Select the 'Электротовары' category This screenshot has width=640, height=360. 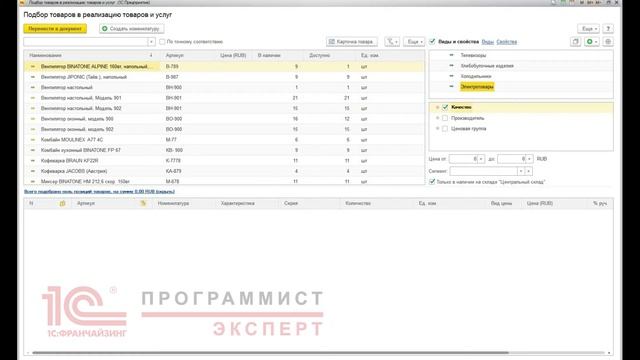[477, 87]
